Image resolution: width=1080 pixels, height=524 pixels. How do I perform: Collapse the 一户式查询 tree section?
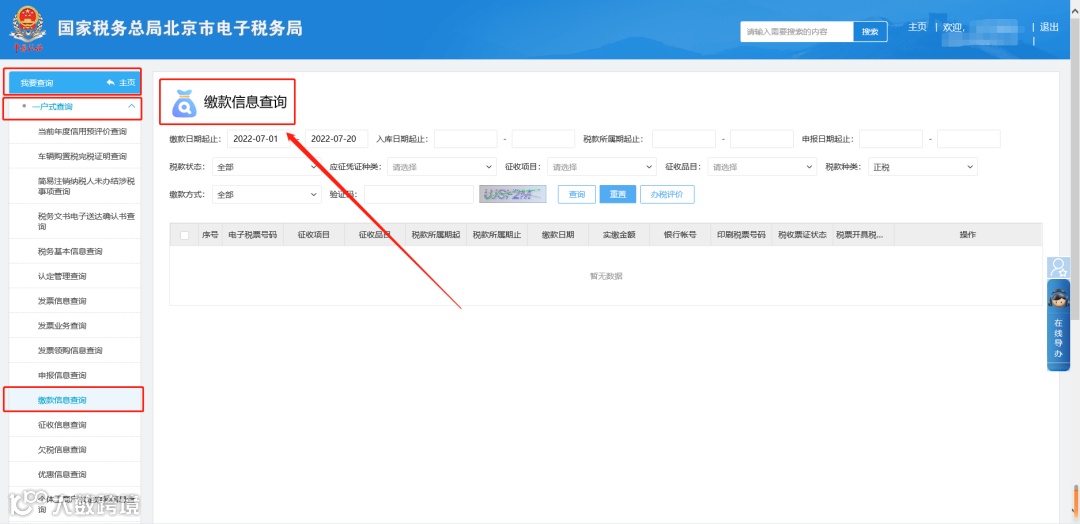pos(132,107)
